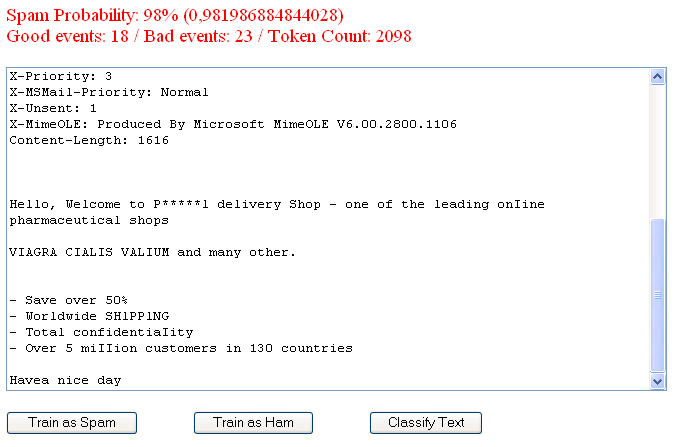Click the vertical scrollbar thumb
Image resolution: width=679 pixels, height=447 pixels.
(x=657, y=294)
